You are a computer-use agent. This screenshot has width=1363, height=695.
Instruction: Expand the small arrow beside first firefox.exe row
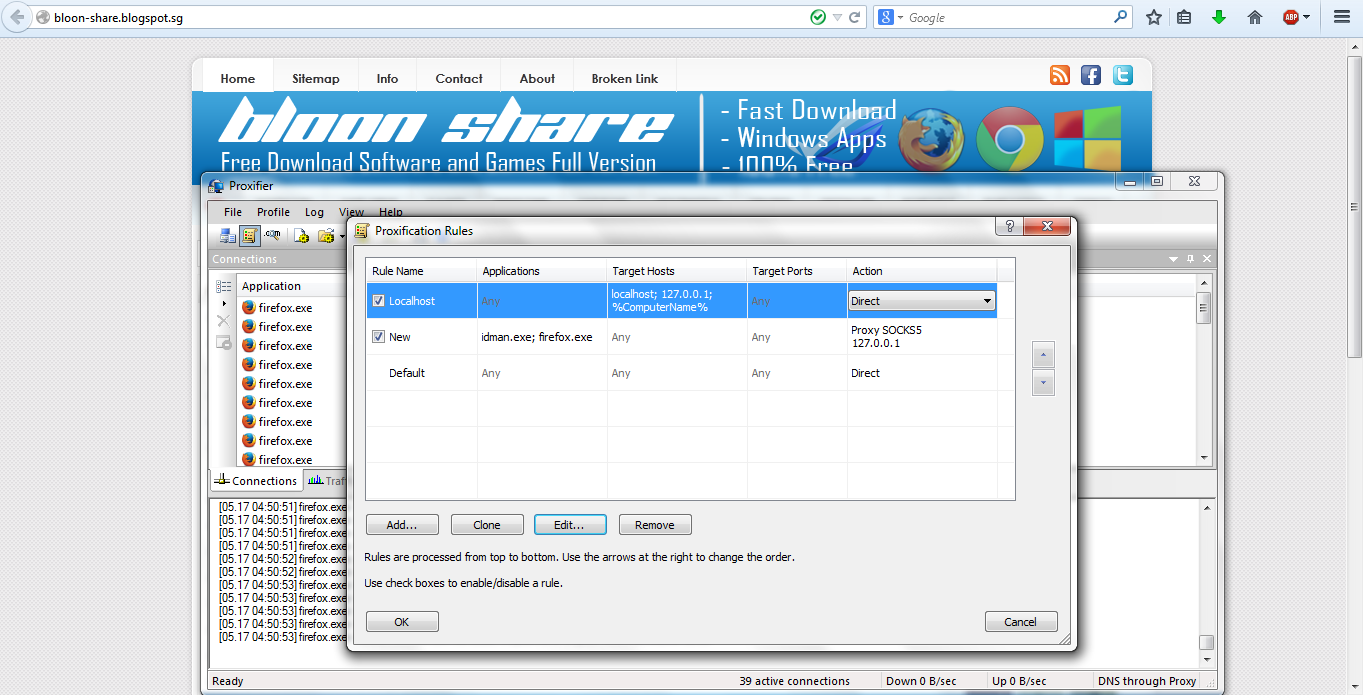pyautogui.click(x=224, y=303)
